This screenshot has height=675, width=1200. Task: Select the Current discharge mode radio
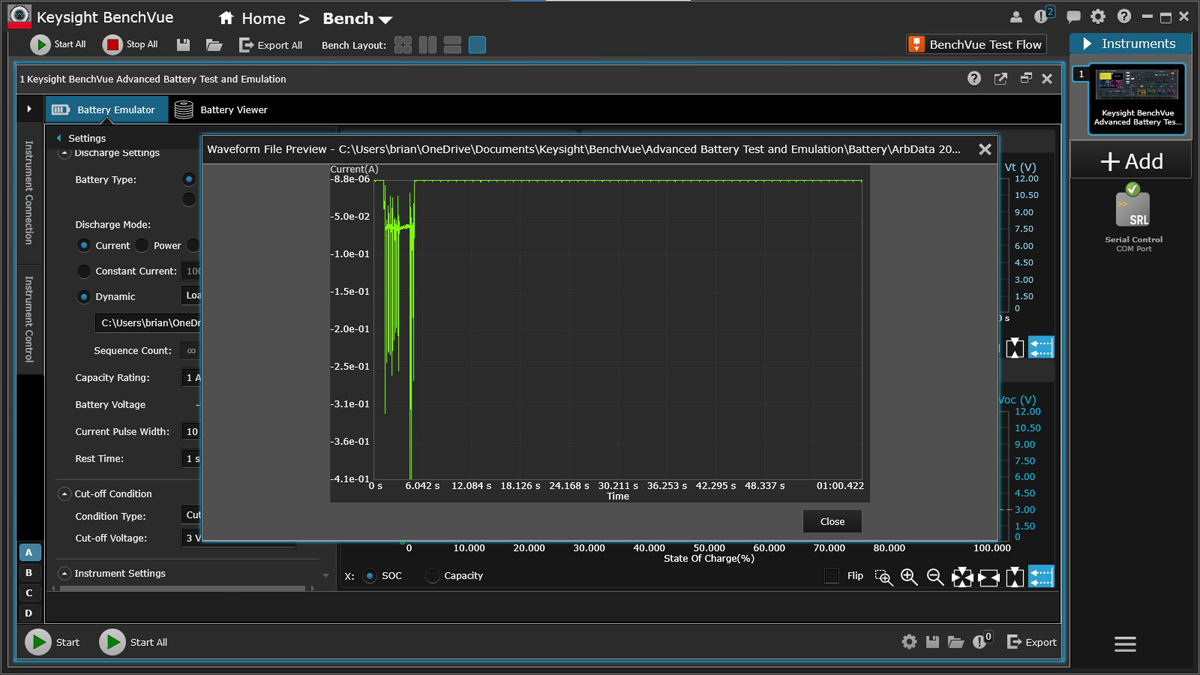click(x=84, y=245)
